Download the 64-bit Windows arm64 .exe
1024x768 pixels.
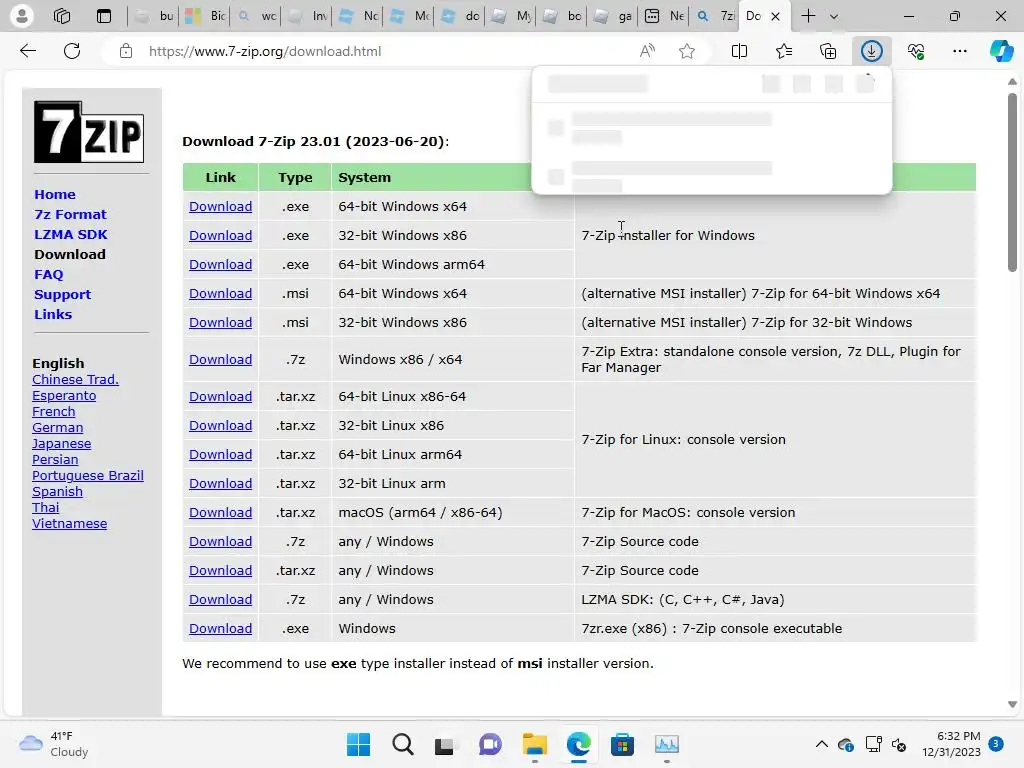coord(220,264)
